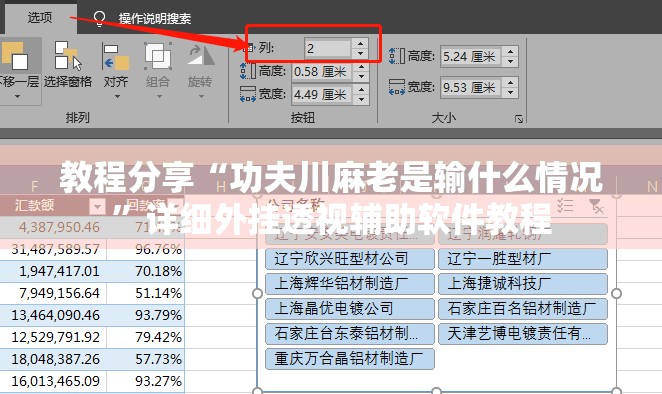Select slicer item 石家庄台东泰铝材制...
The height and width of the screenshot is (394, 662).
[x=350, y=334]
